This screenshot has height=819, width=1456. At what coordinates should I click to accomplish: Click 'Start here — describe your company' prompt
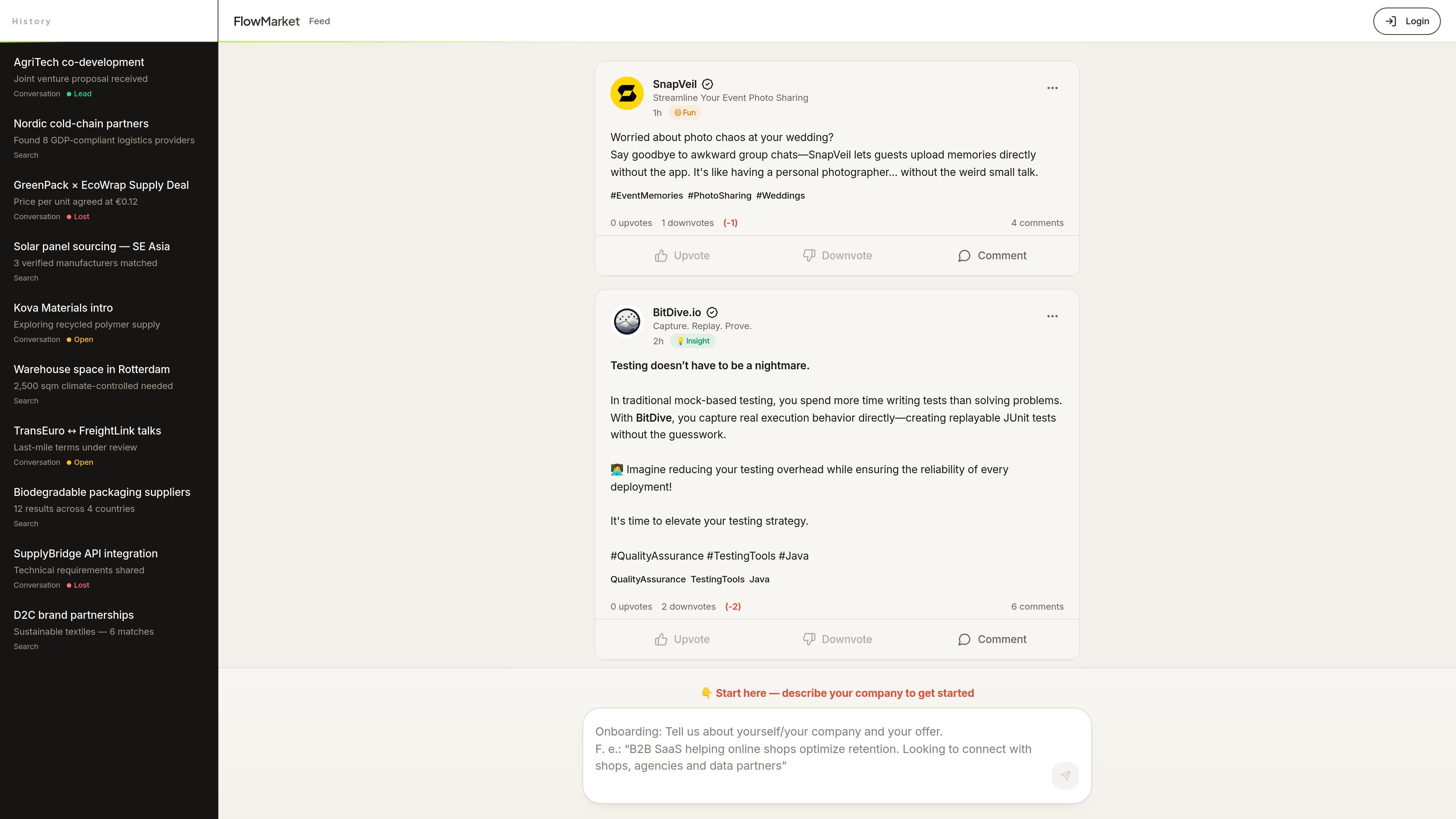click(x=837, y=693)
